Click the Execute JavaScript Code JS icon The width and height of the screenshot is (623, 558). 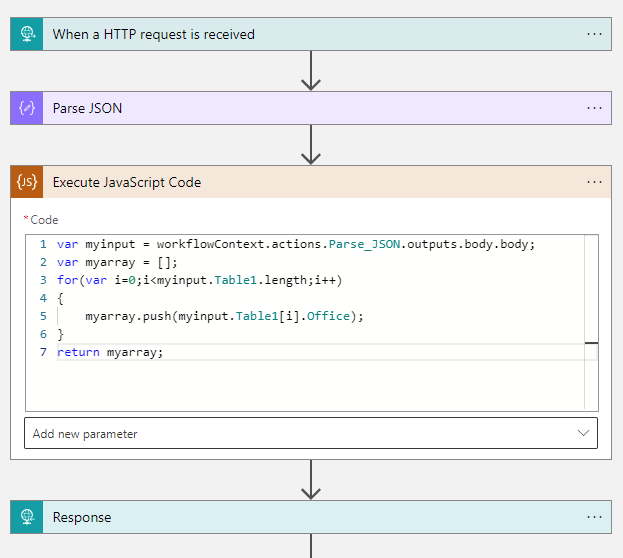(27, 182)
